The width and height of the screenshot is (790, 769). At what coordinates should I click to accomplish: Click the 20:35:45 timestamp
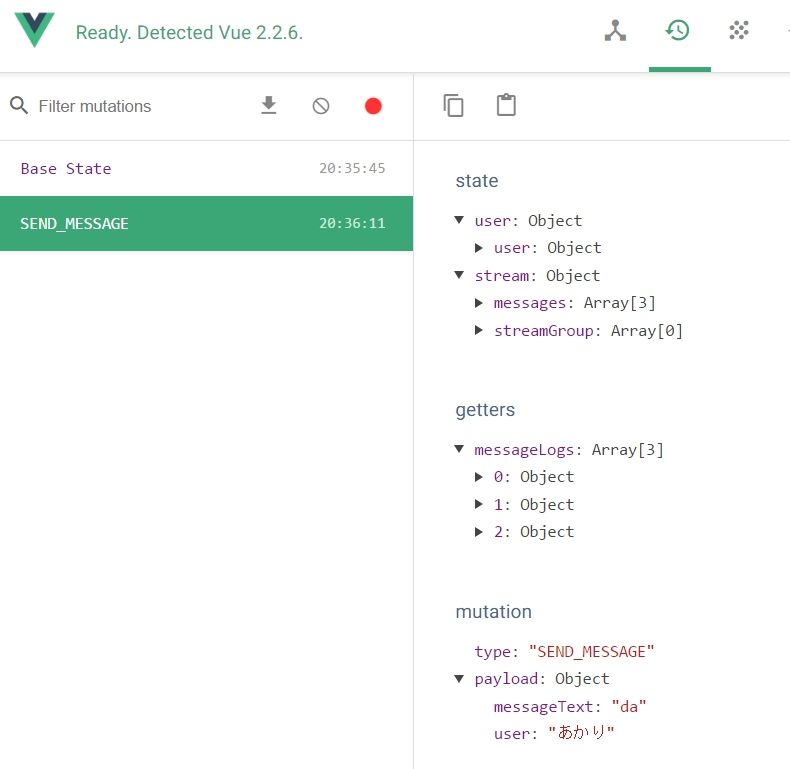click(352, 168)
